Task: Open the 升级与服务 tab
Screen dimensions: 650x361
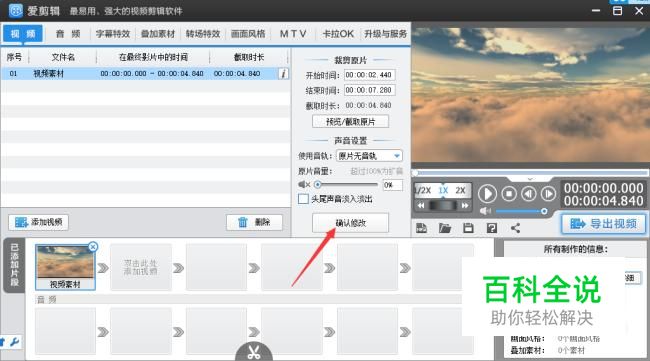Action: point(385,34)
